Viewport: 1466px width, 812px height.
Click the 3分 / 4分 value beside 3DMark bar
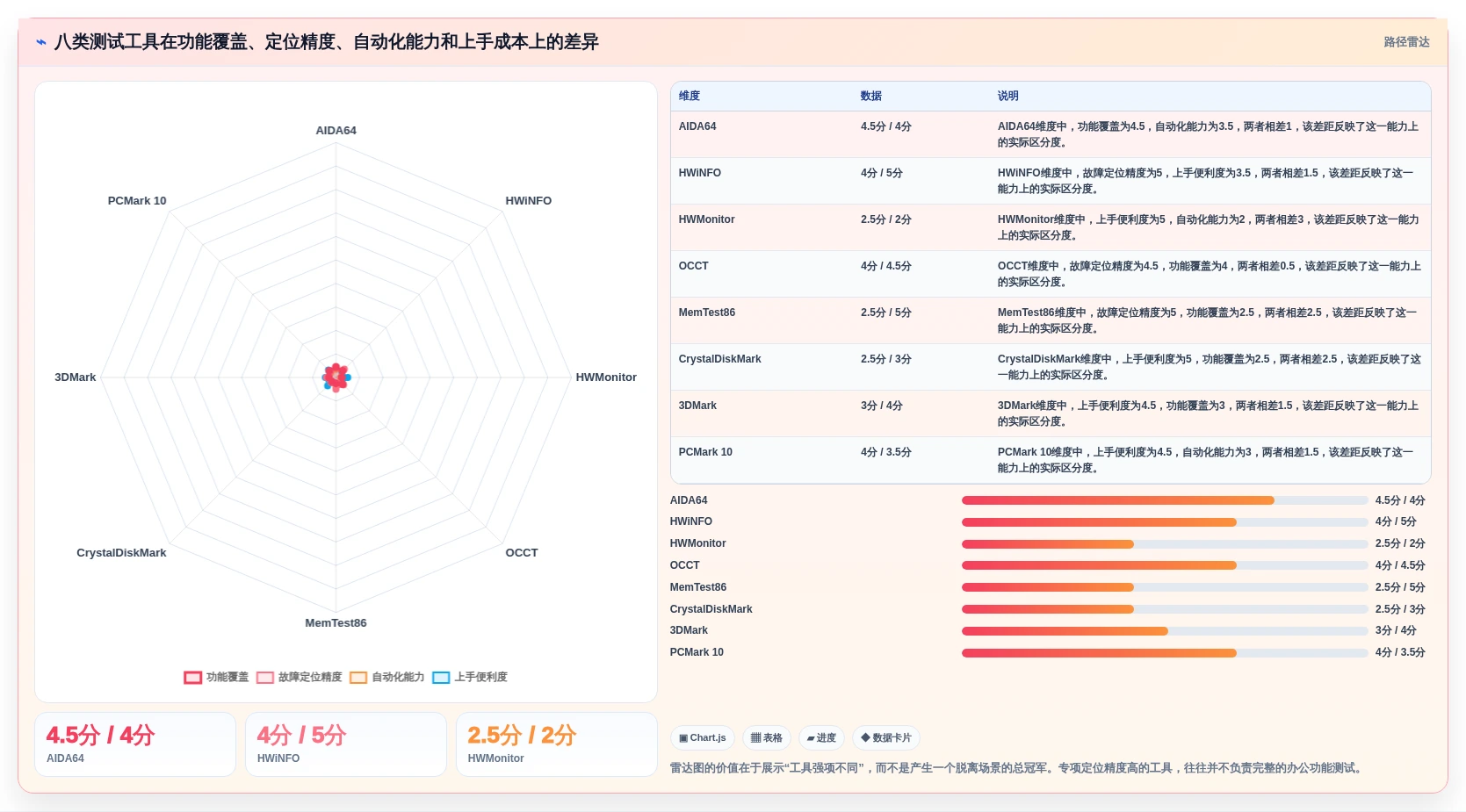click(x=1397, y=630)
